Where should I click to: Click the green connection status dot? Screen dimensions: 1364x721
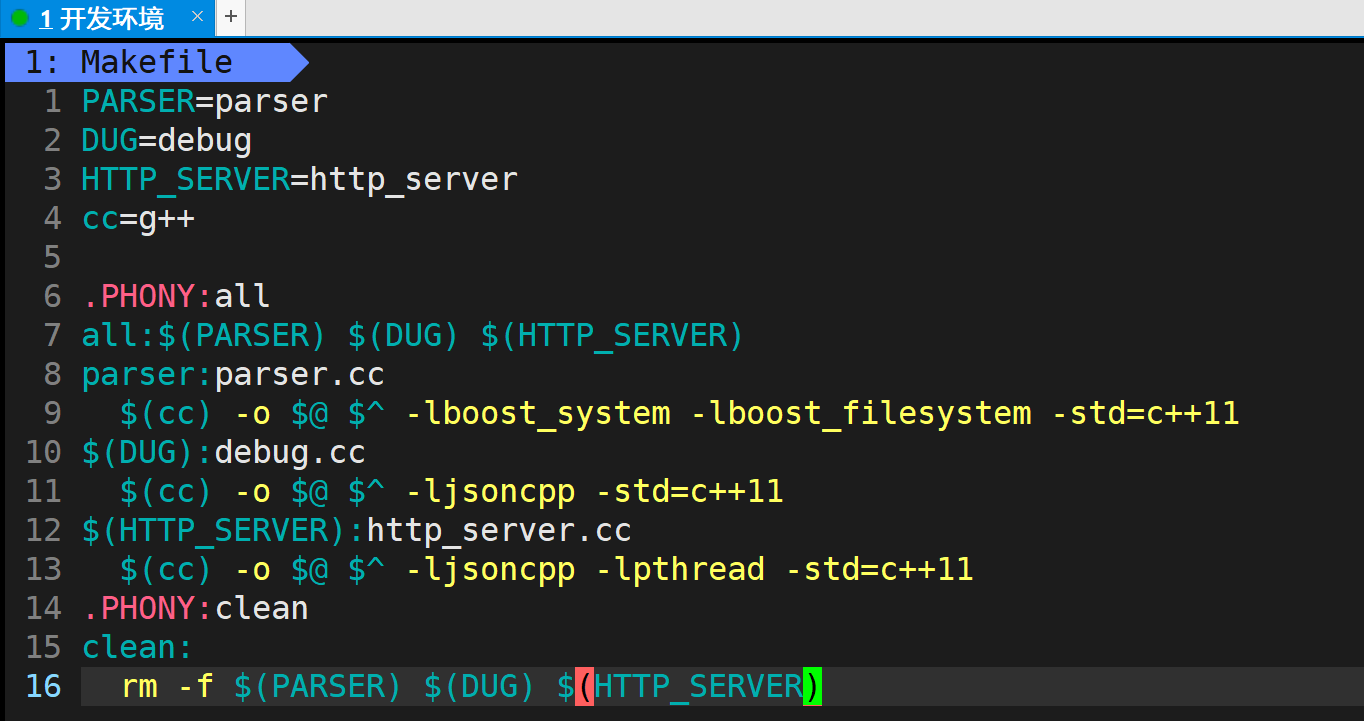click(20, 17)
